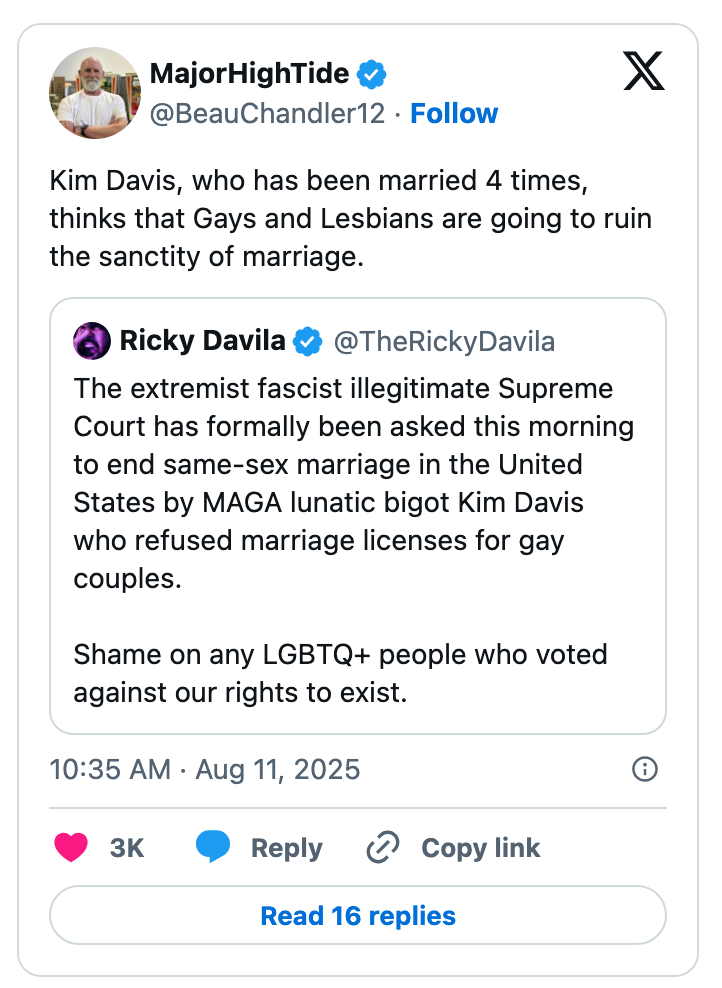Image resolution: width=722 pixels, height=988 pixels.
Task: Follow the @BeauChandler12 account
Action: [x=455, y=113]
